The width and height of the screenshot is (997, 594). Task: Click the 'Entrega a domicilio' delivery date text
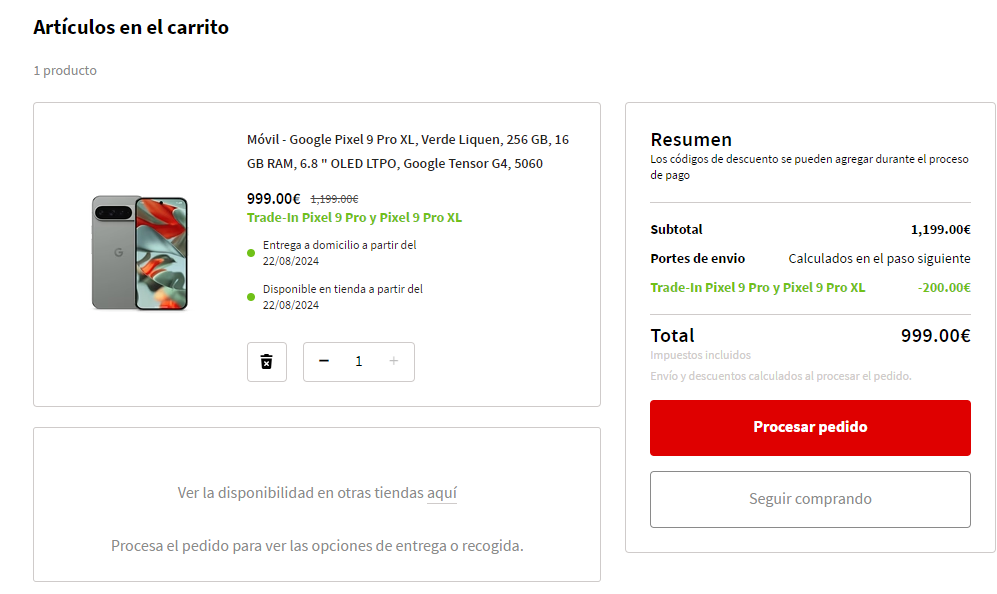click(x=339, y=252)
